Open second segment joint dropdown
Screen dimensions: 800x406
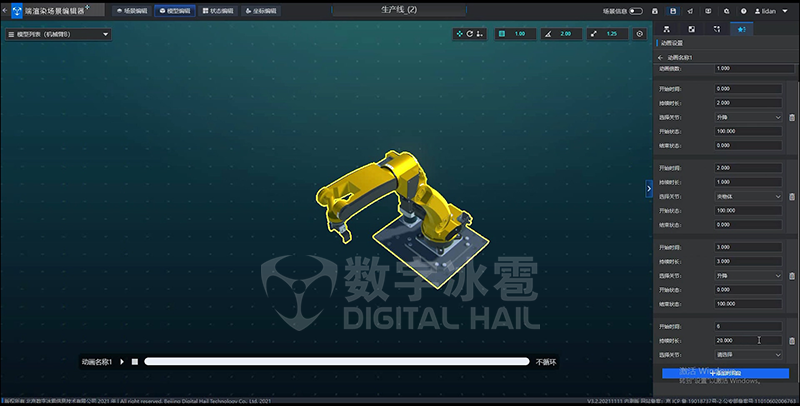pyautogui.click(x=747, y=196)
